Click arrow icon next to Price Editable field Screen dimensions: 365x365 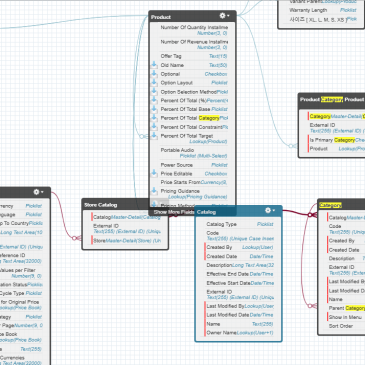coord(154,173)
